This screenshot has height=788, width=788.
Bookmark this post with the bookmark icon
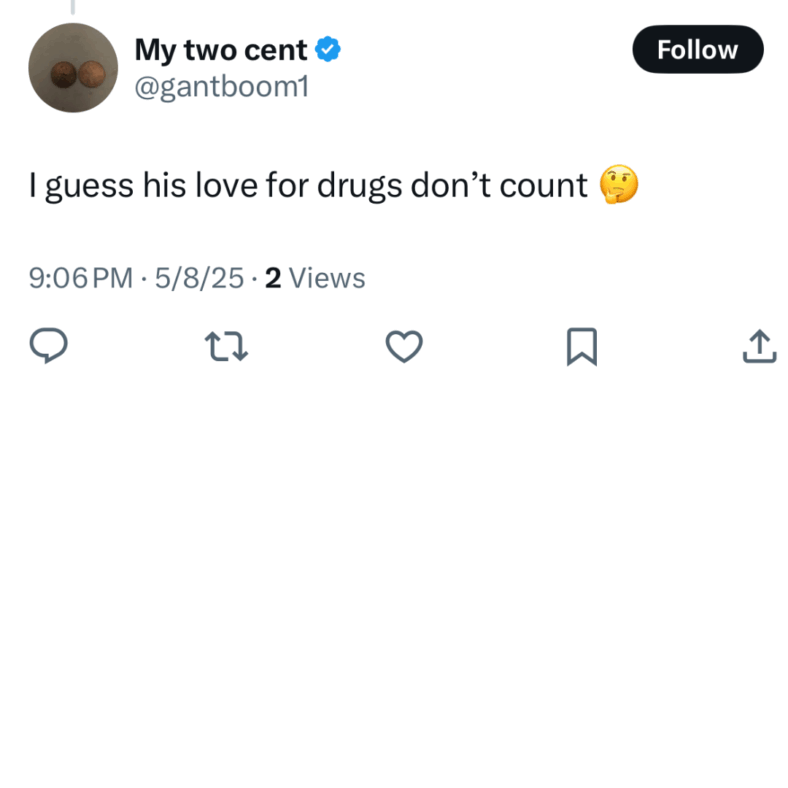tap(582, 346)
